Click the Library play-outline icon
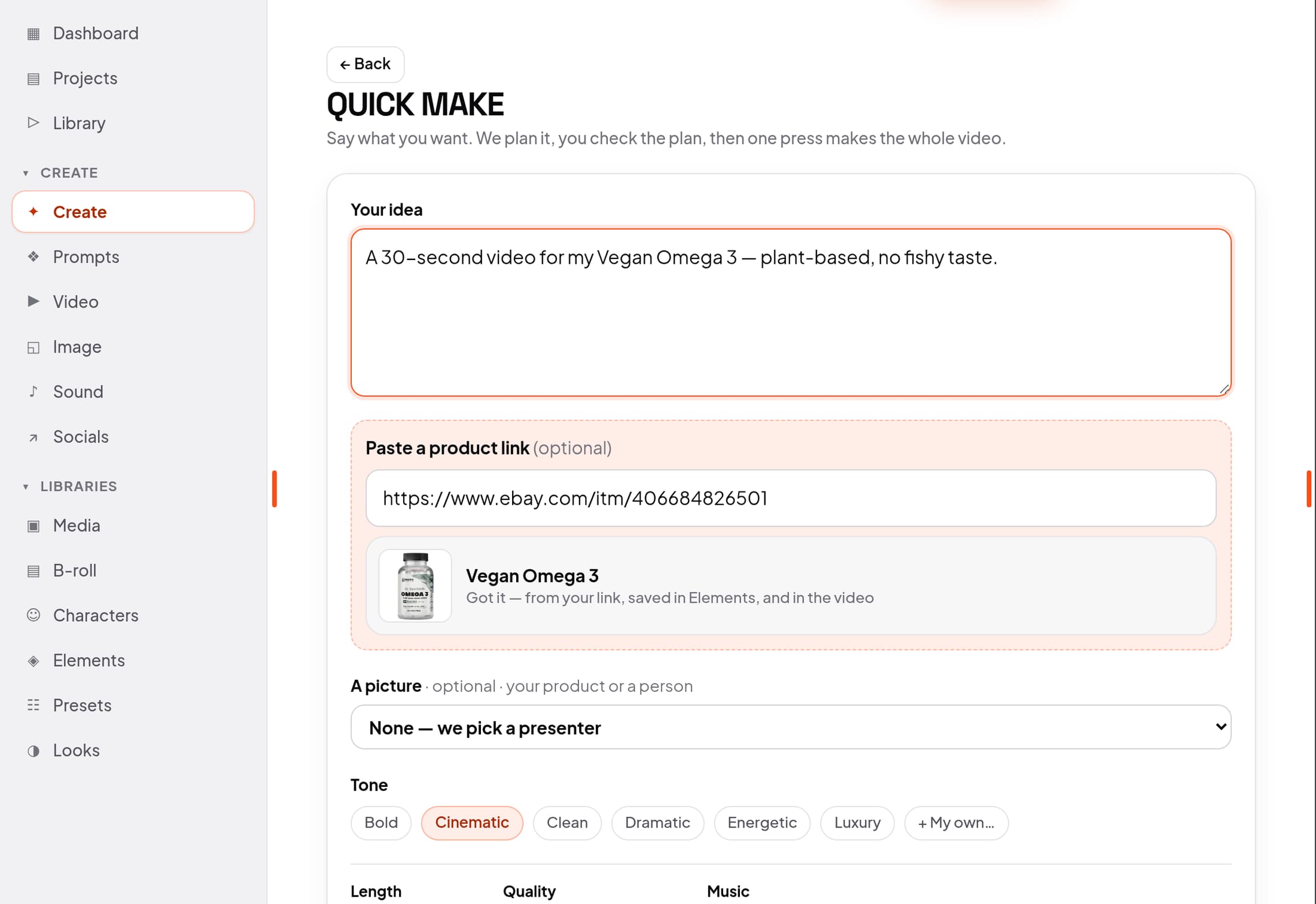Image resolution: width=1316 pixels, height=904 pixels. tap(33, 123)
